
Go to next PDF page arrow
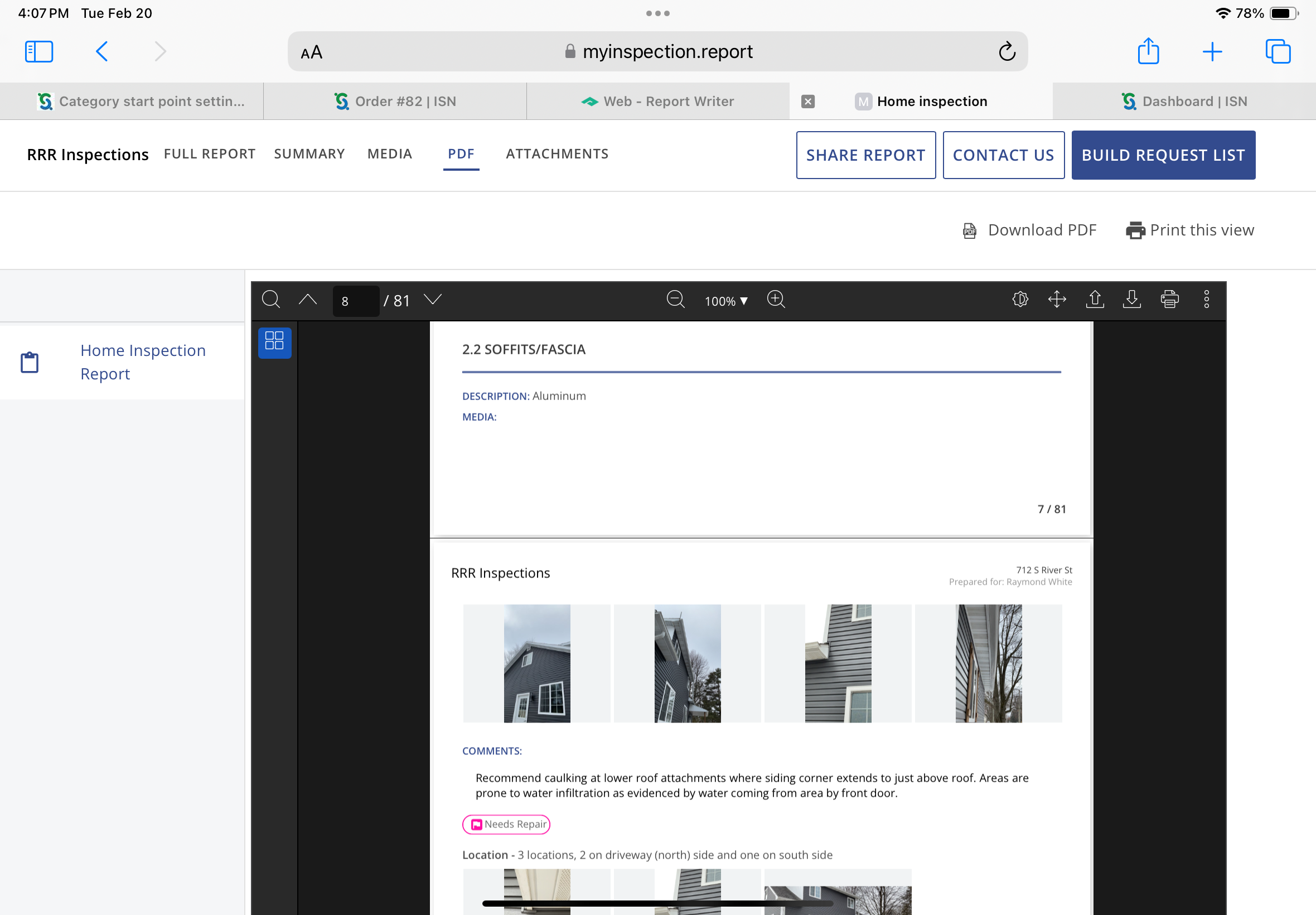433,299
